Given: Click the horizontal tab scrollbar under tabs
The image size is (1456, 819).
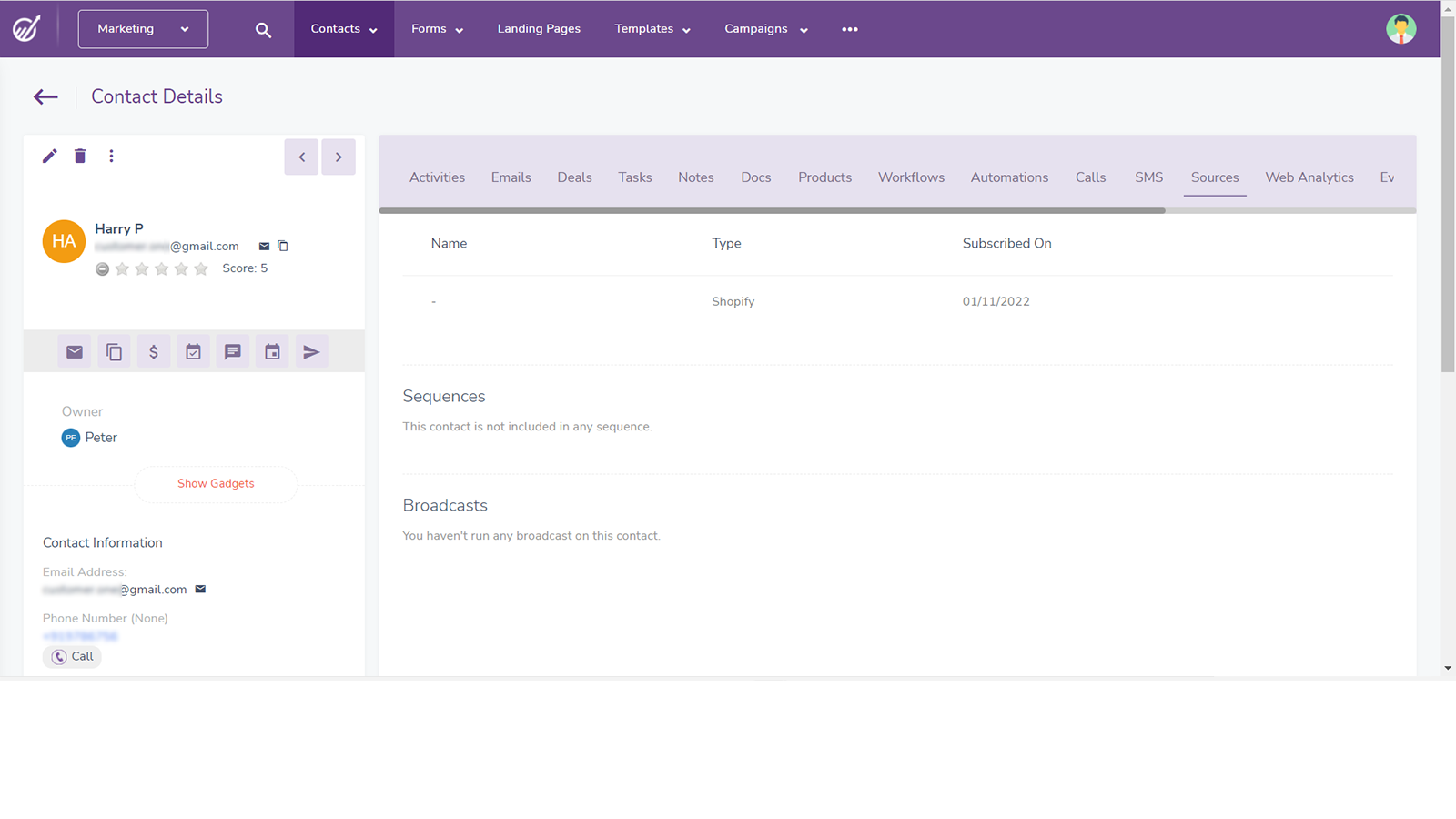Looking at the screenshot, I should [772, 210].
